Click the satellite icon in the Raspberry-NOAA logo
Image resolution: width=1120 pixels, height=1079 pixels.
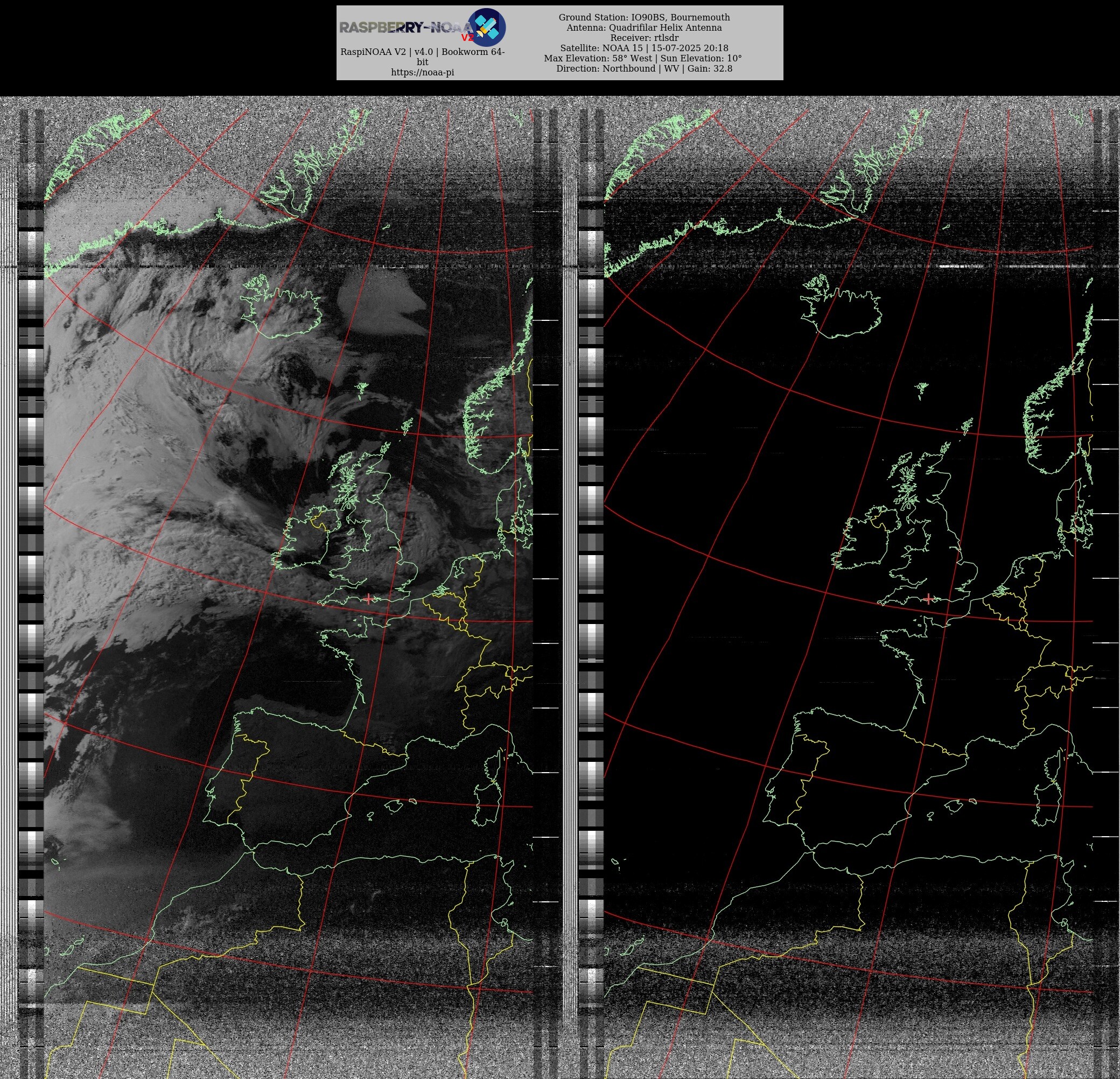[487, 27]
